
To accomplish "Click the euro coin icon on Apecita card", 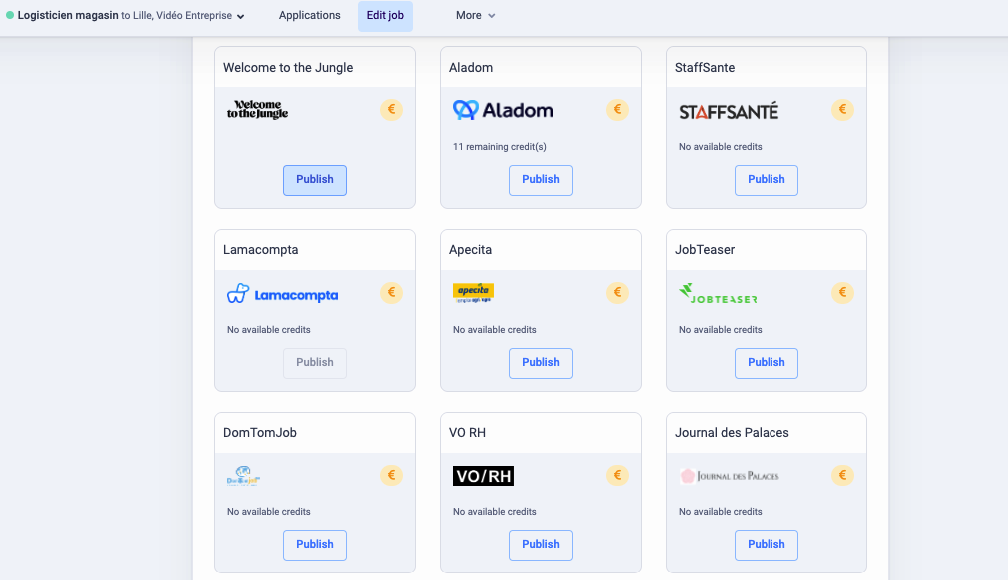I will [x=617, y=293].
